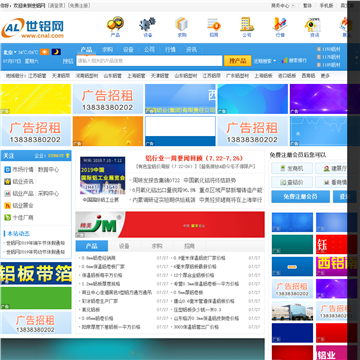Click the 市场行情 sidebar icon
Image resolution: width=360 pixels, height=360 pixels.
point(7,170)
